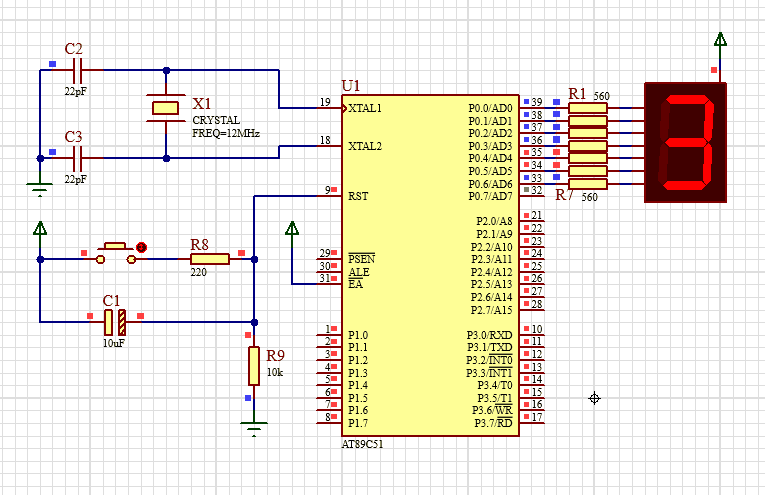Select resistor R9 body

tap(254, 366)
